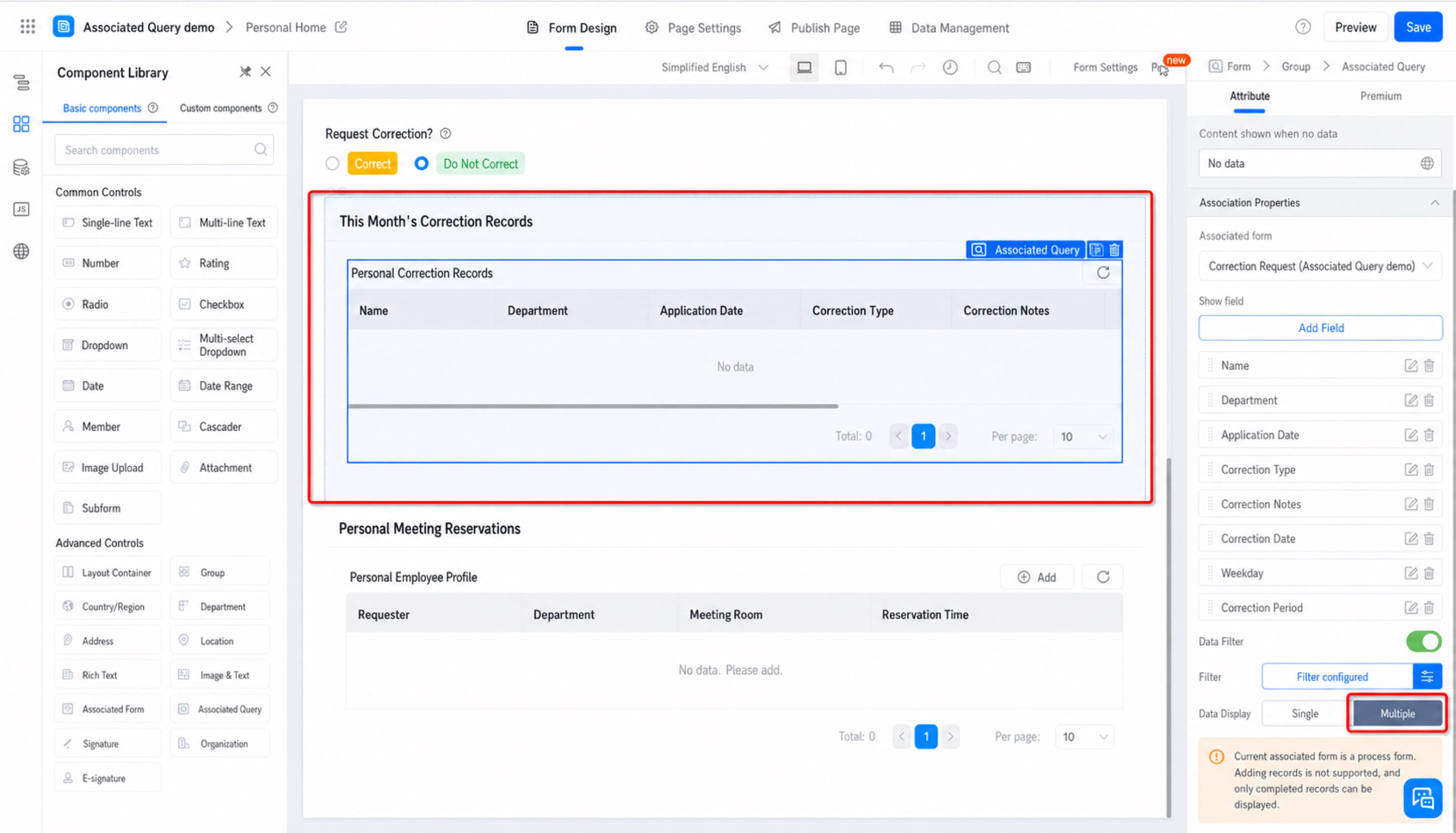Remove the Weekday show field

pyautogui.click(x=1429, y=573)
